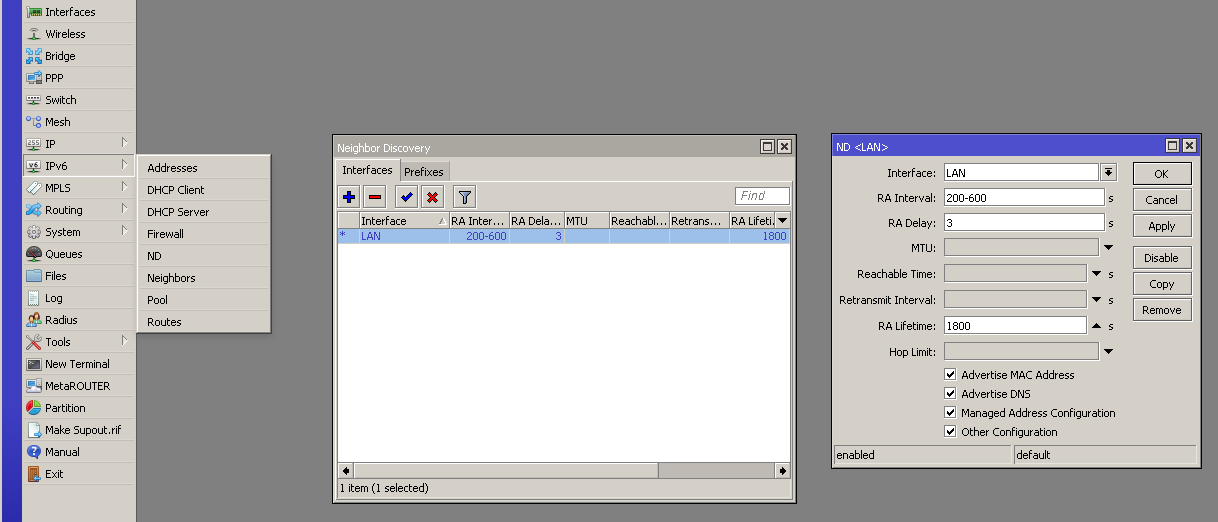Open the Queues sidebar item
Viewport: 1218px width, 522px height.
[x=78, y=254]
